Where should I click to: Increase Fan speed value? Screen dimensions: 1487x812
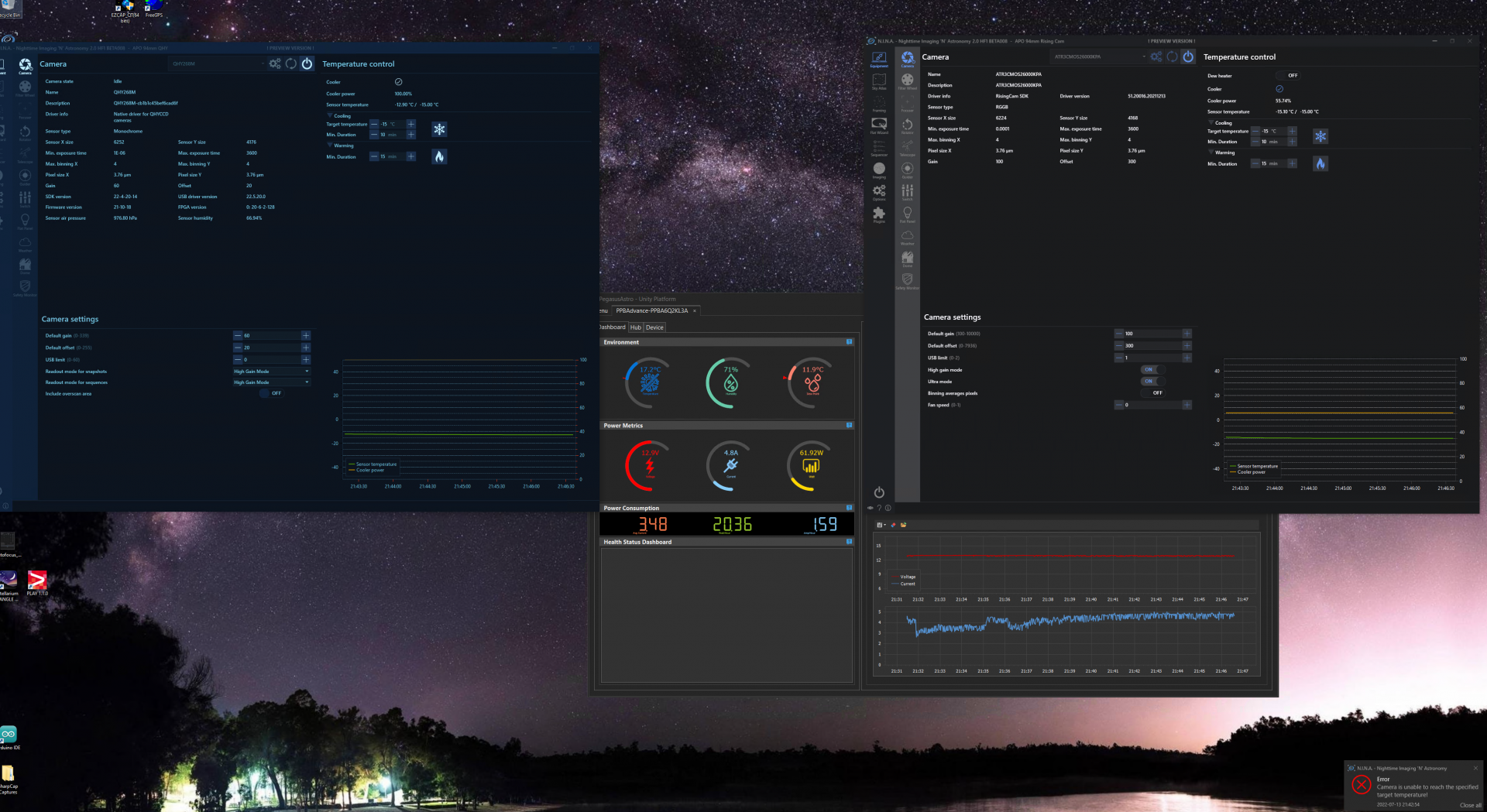click(x=1187, y=405)
